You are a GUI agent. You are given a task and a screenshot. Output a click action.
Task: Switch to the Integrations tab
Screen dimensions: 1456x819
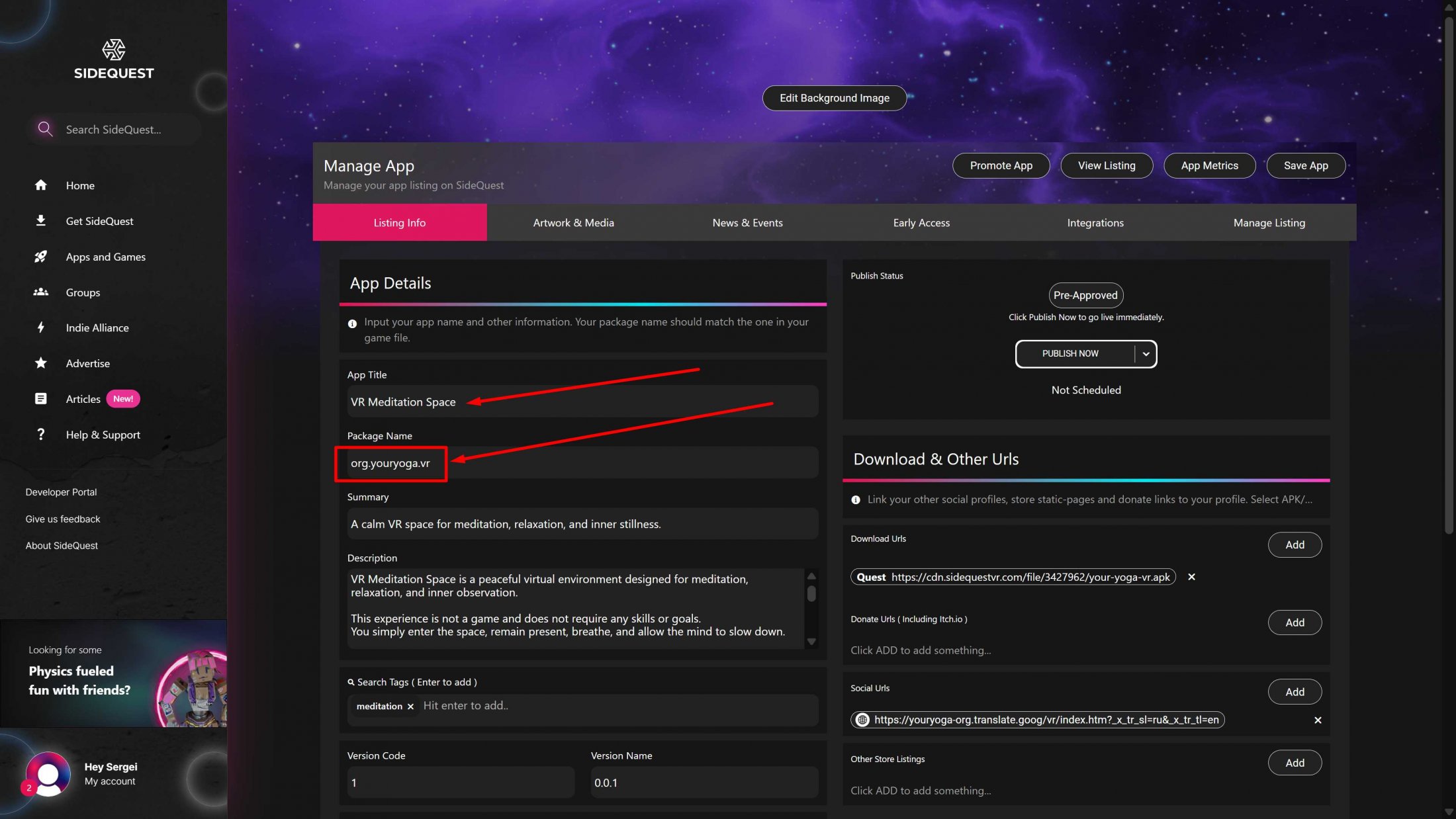pyautogui.click(x=1095, y=222)
